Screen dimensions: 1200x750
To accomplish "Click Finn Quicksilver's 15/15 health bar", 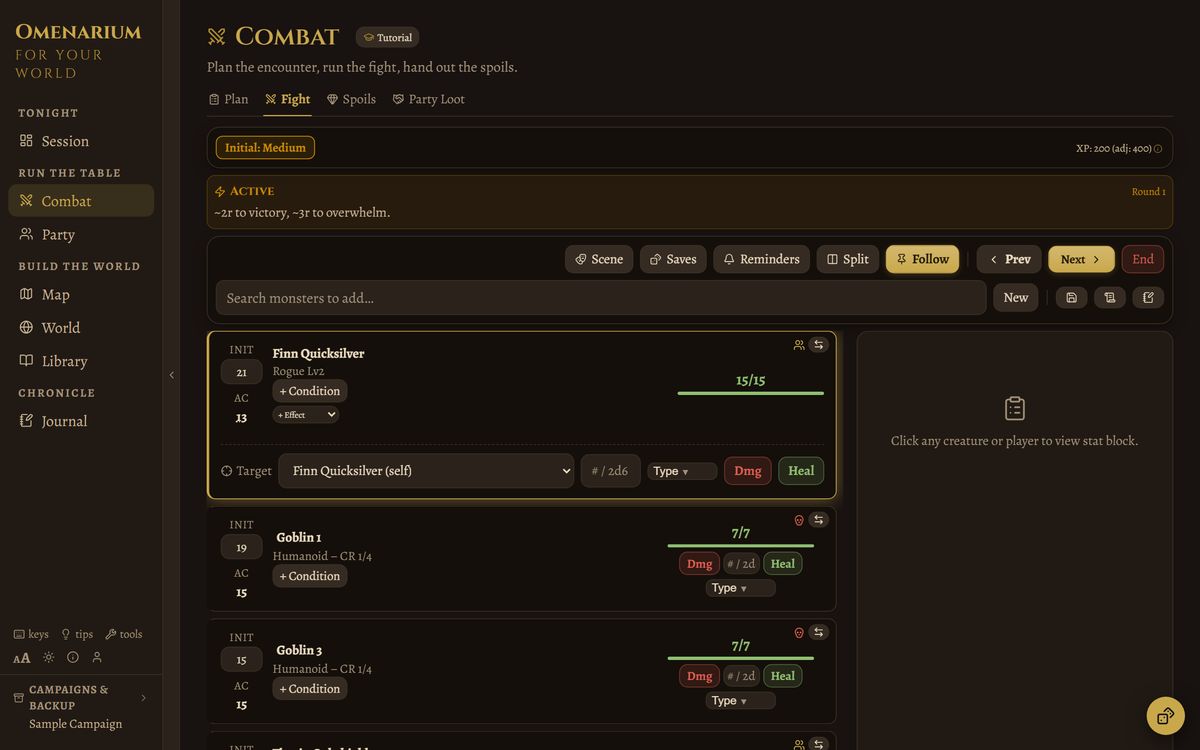I will pos(751,393).
